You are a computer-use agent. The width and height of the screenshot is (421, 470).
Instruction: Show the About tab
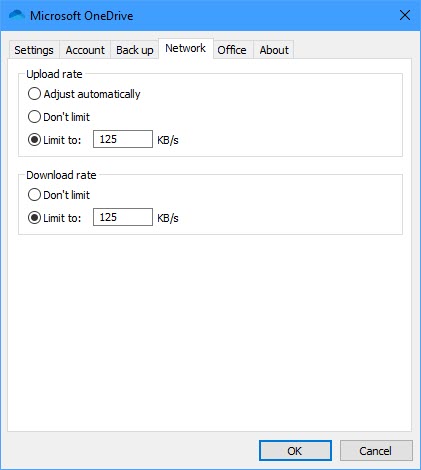274,50
